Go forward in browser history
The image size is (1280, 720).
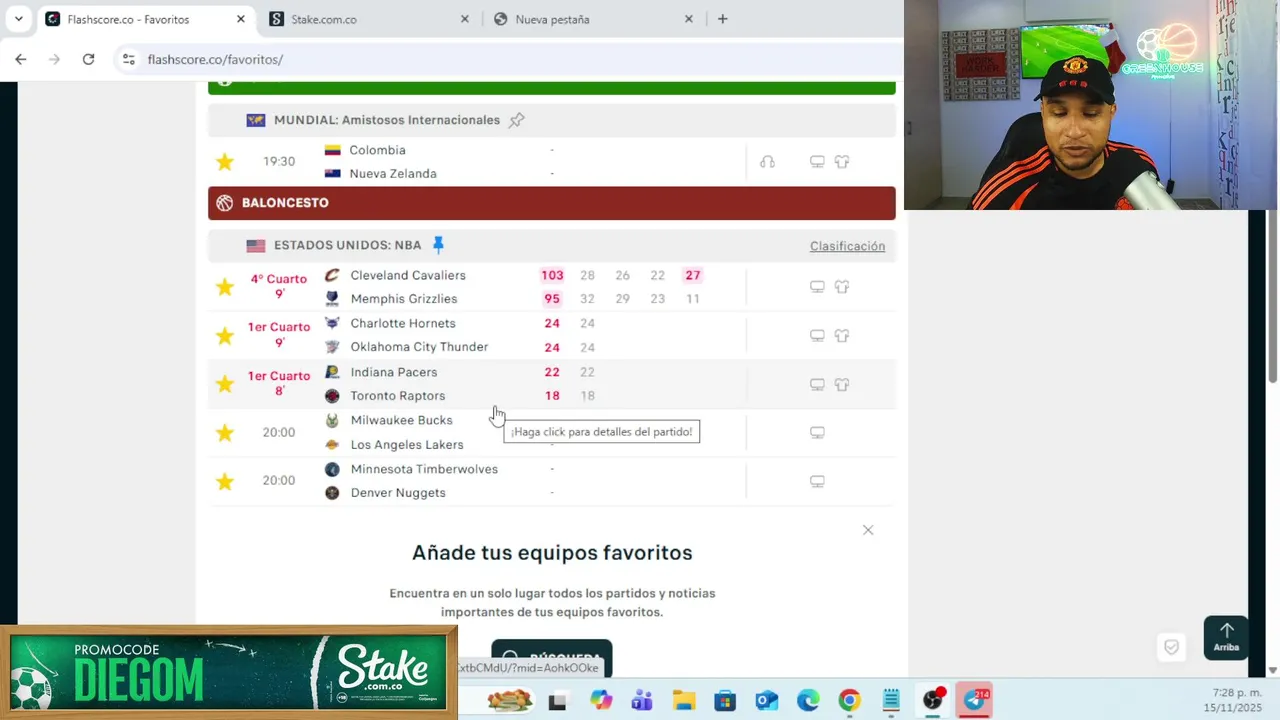(55, 59)
